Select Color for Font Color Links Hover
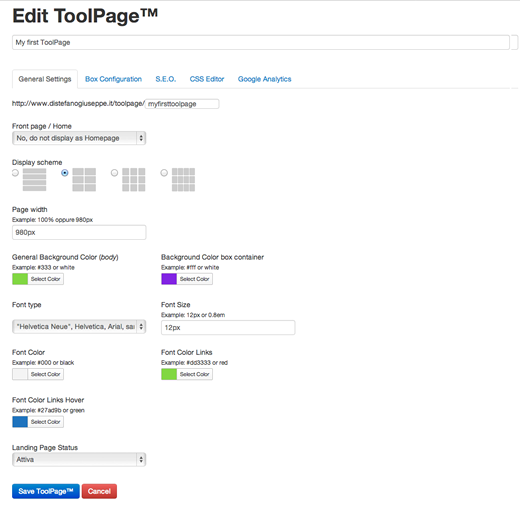This screenshot has height=506, width=532. pyautogui.click(x=45, y=422)
